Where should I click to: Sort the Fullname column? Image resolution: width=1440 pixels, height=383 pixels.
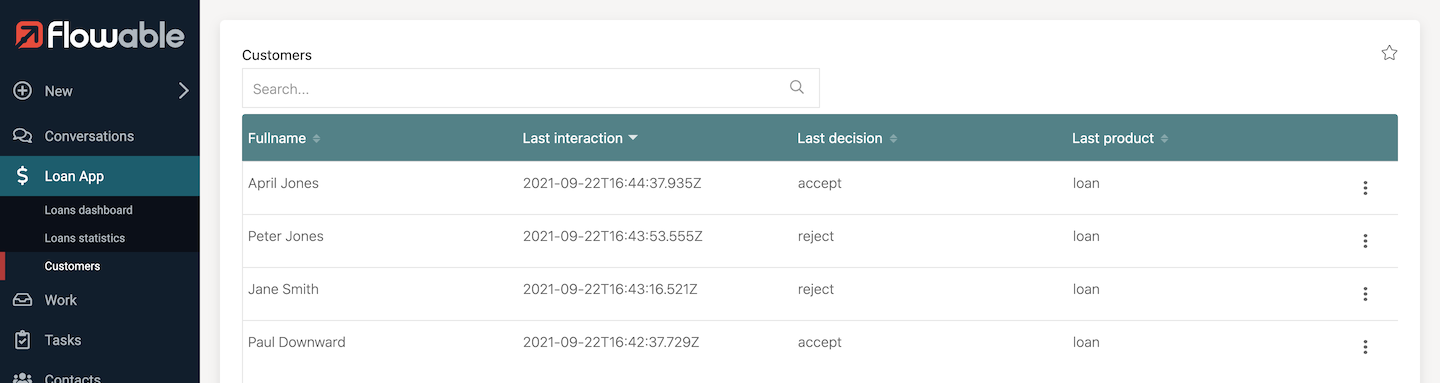point(316,138)
